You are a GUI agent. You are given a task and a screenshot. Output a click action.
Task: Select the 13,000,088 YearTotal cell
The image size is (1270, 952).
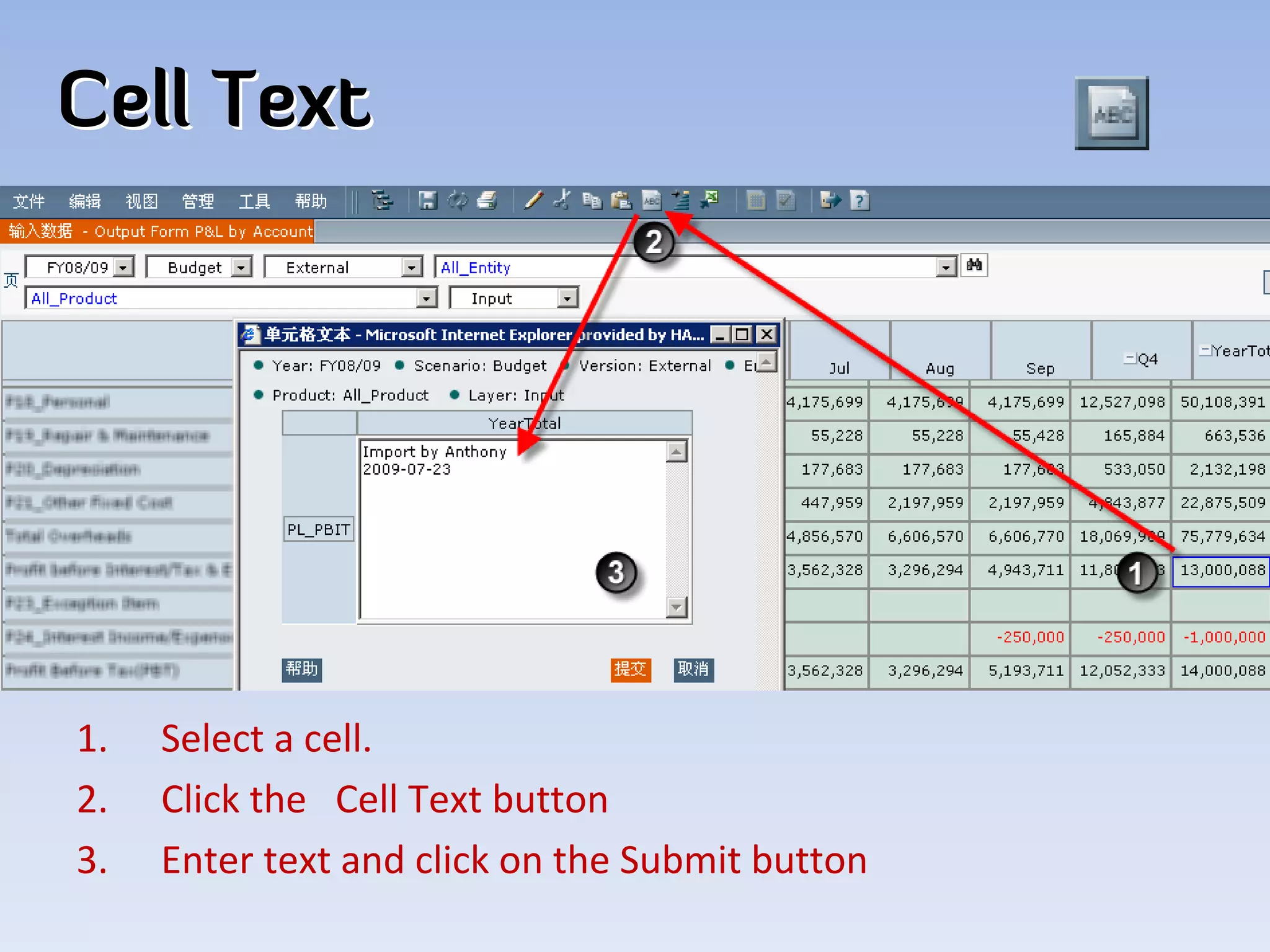tap(1221, 570)
